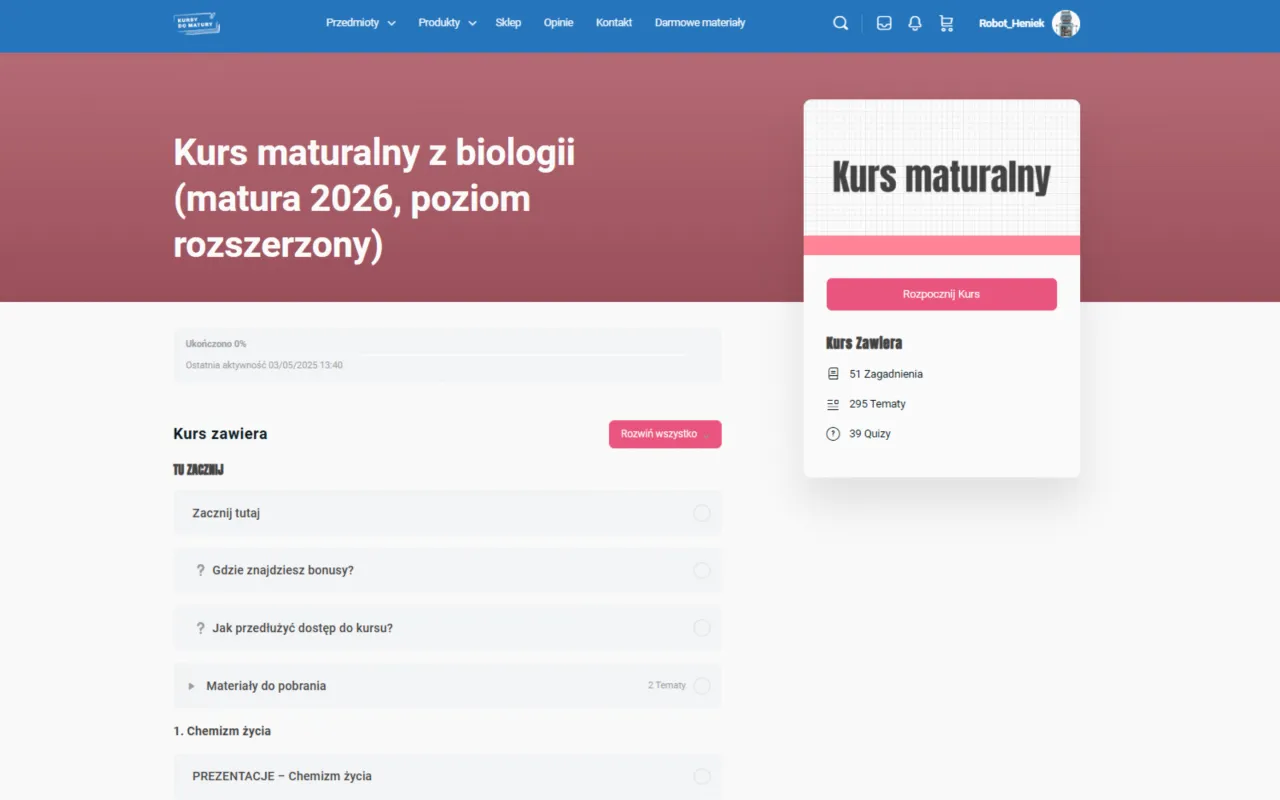The height and width of the screenshot is (800, 1280).
Task: Expand the Materiały do pobrania section
Action: pos(190,686)
